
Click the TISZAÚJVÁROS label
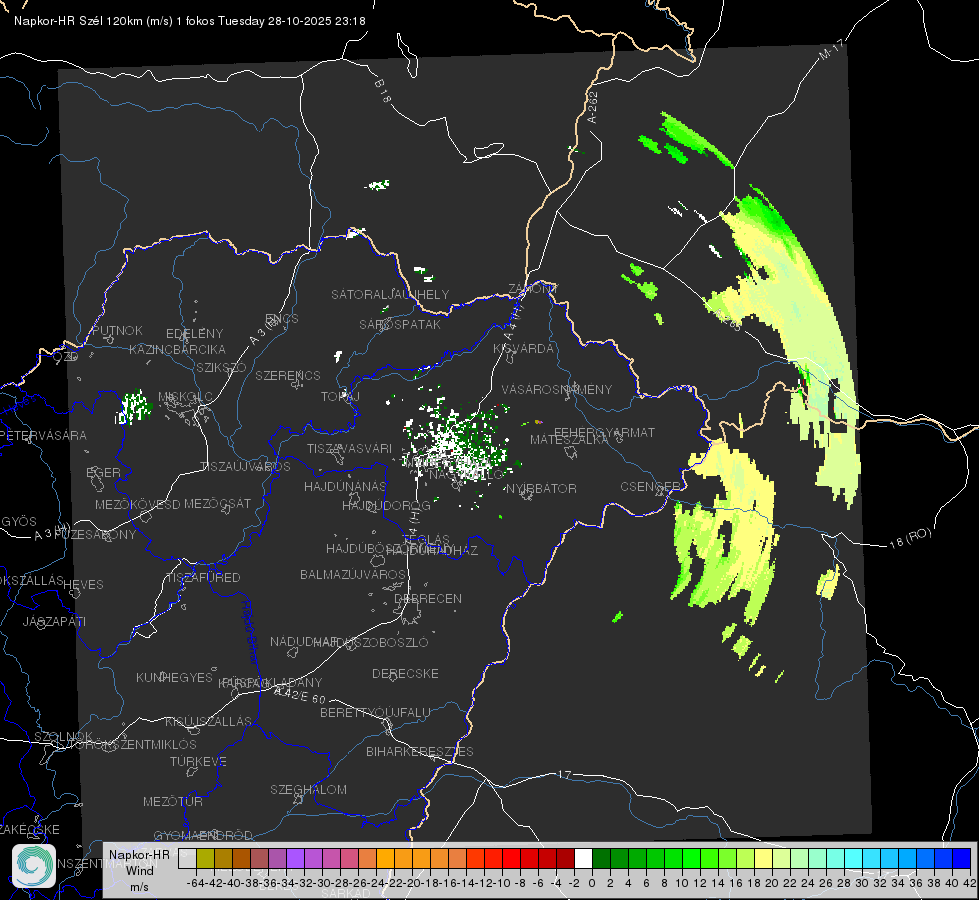point(245,467)
